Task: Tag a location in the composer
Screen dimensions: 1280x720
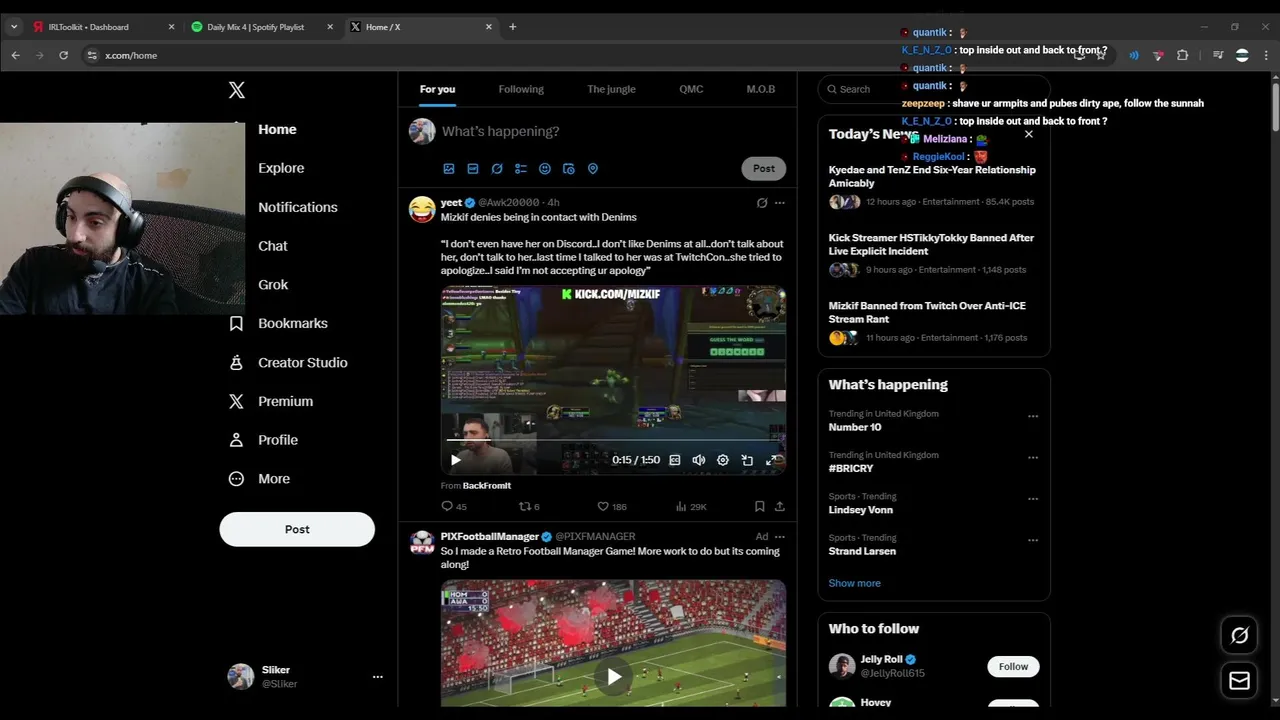Action: tap(593, 169)
